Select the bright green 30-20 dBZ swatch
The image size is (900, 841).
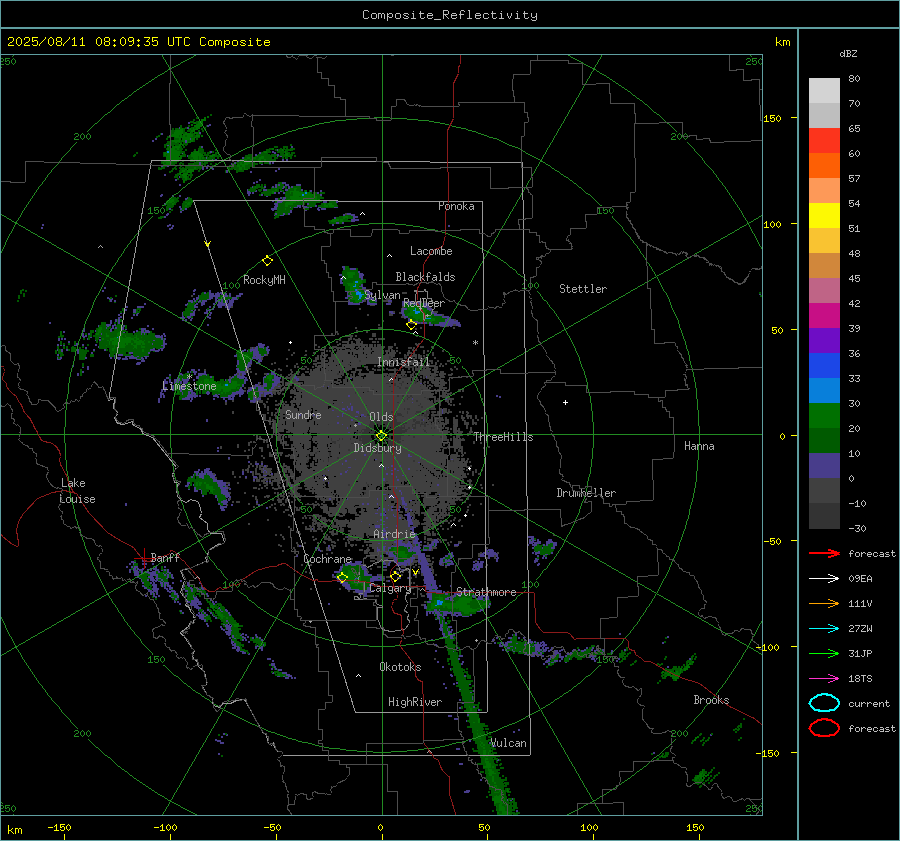click(824, 416)
